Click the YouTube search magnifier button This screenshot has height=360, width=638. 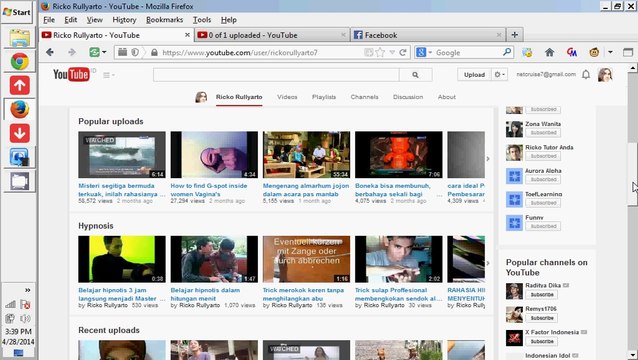[x=415, y=75]
